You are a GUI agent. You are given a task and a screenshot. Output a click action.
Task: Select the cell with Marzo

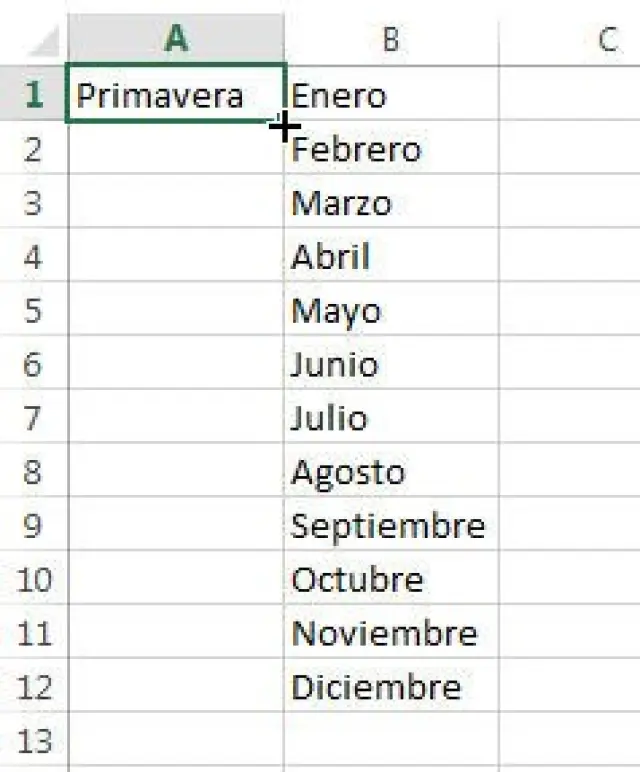[390, 204]
